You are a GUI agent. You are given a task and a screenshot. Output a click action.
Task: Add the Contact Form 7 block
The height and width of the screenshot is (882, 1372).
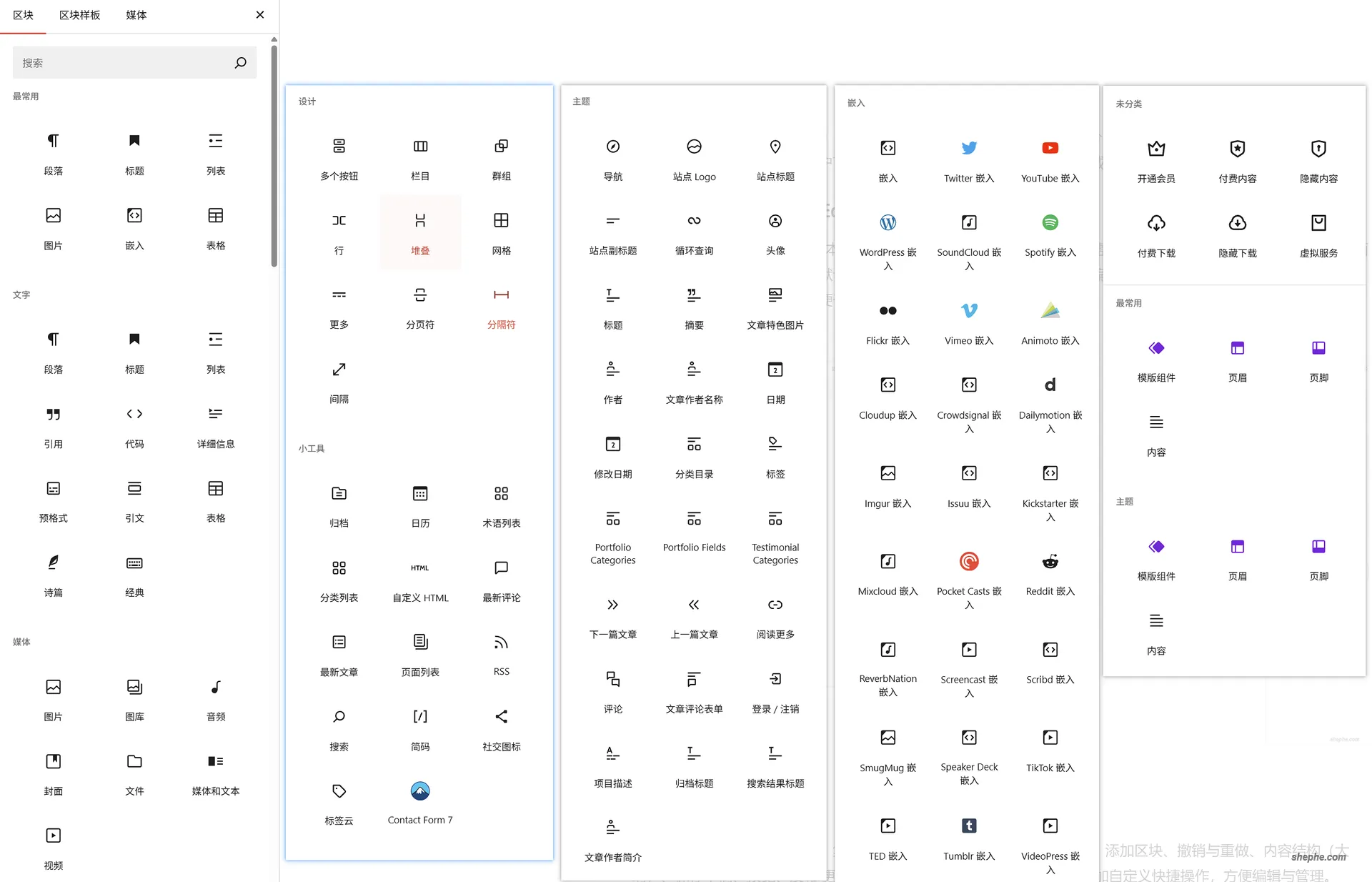coord(420,791)
